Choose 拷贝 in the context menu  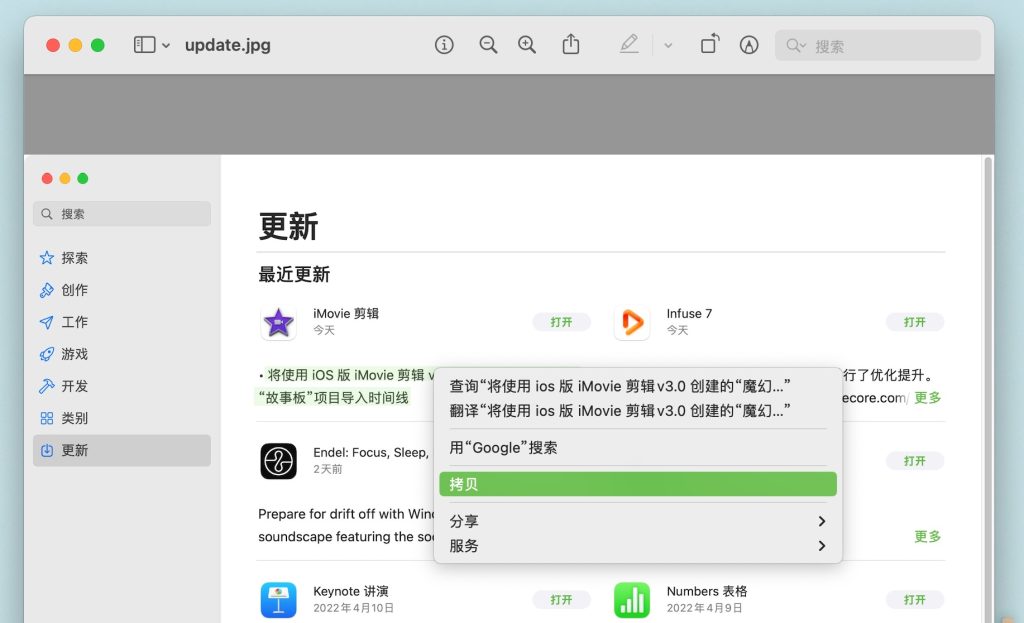pos(638,484)
